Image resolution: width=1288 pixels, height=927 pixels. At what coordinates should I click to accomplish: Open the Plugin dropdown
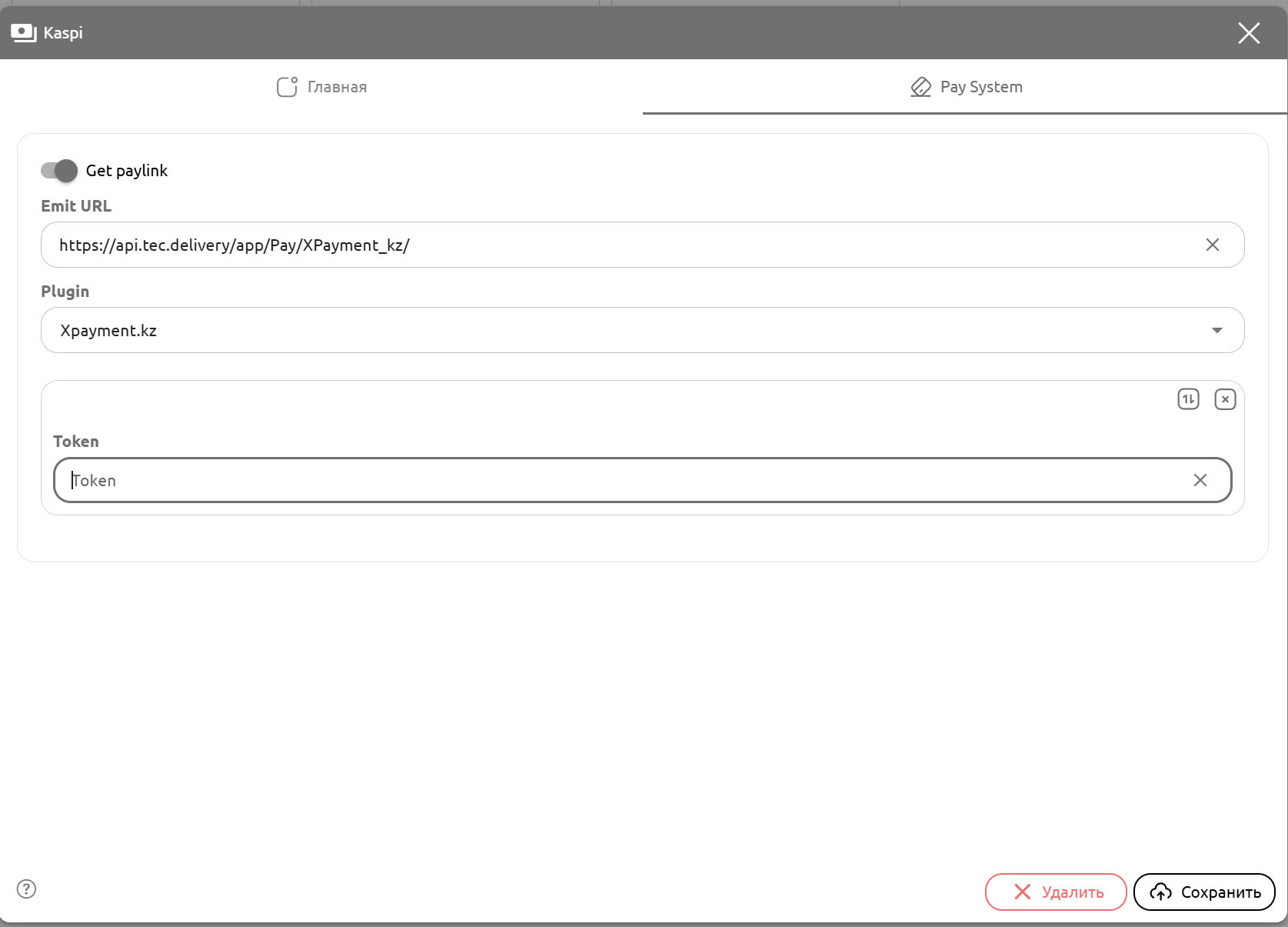pos(642,330)
